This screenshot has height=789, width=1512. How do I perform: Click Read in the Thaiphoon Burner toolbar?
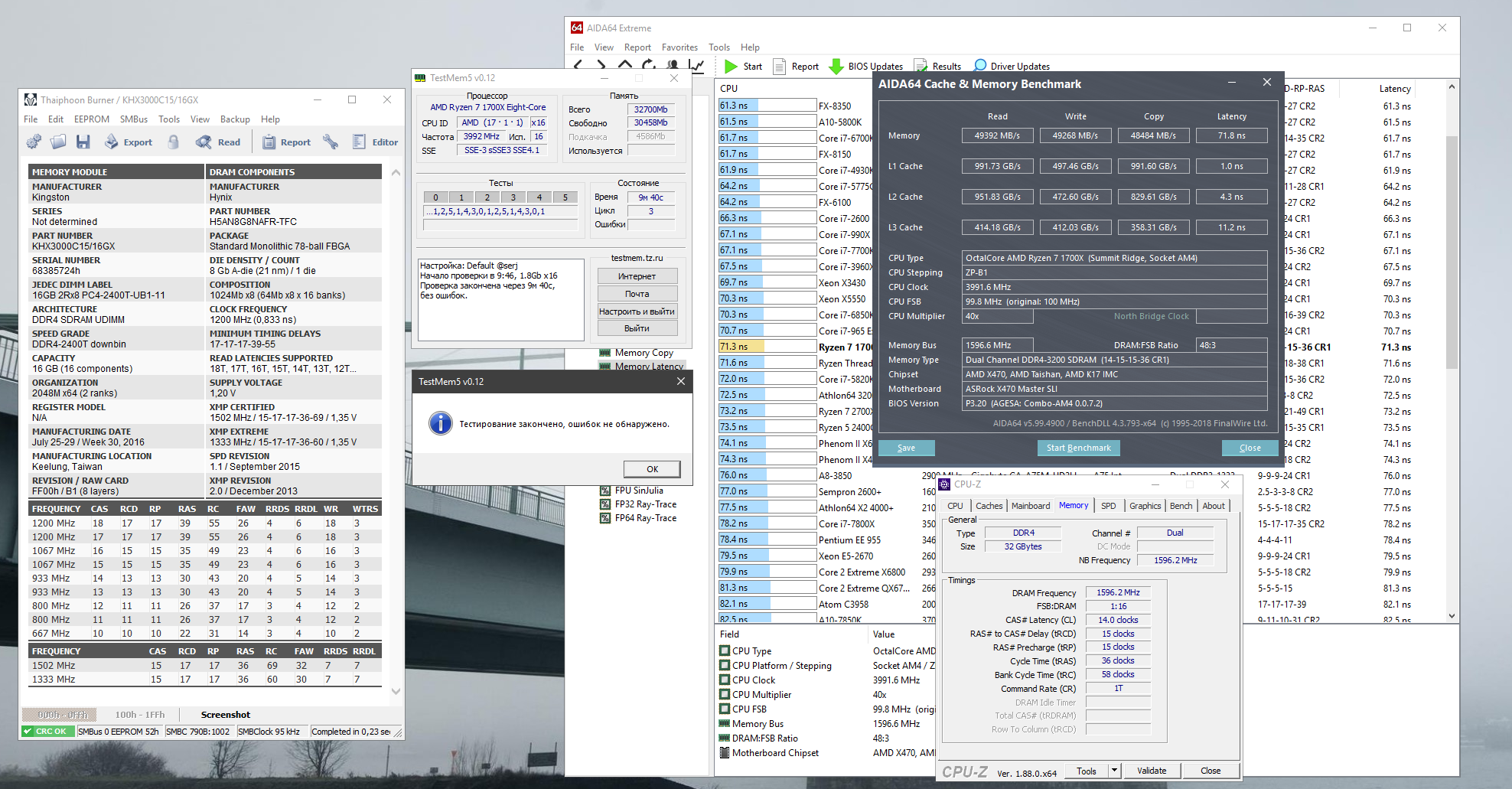(x=218, y=142)
